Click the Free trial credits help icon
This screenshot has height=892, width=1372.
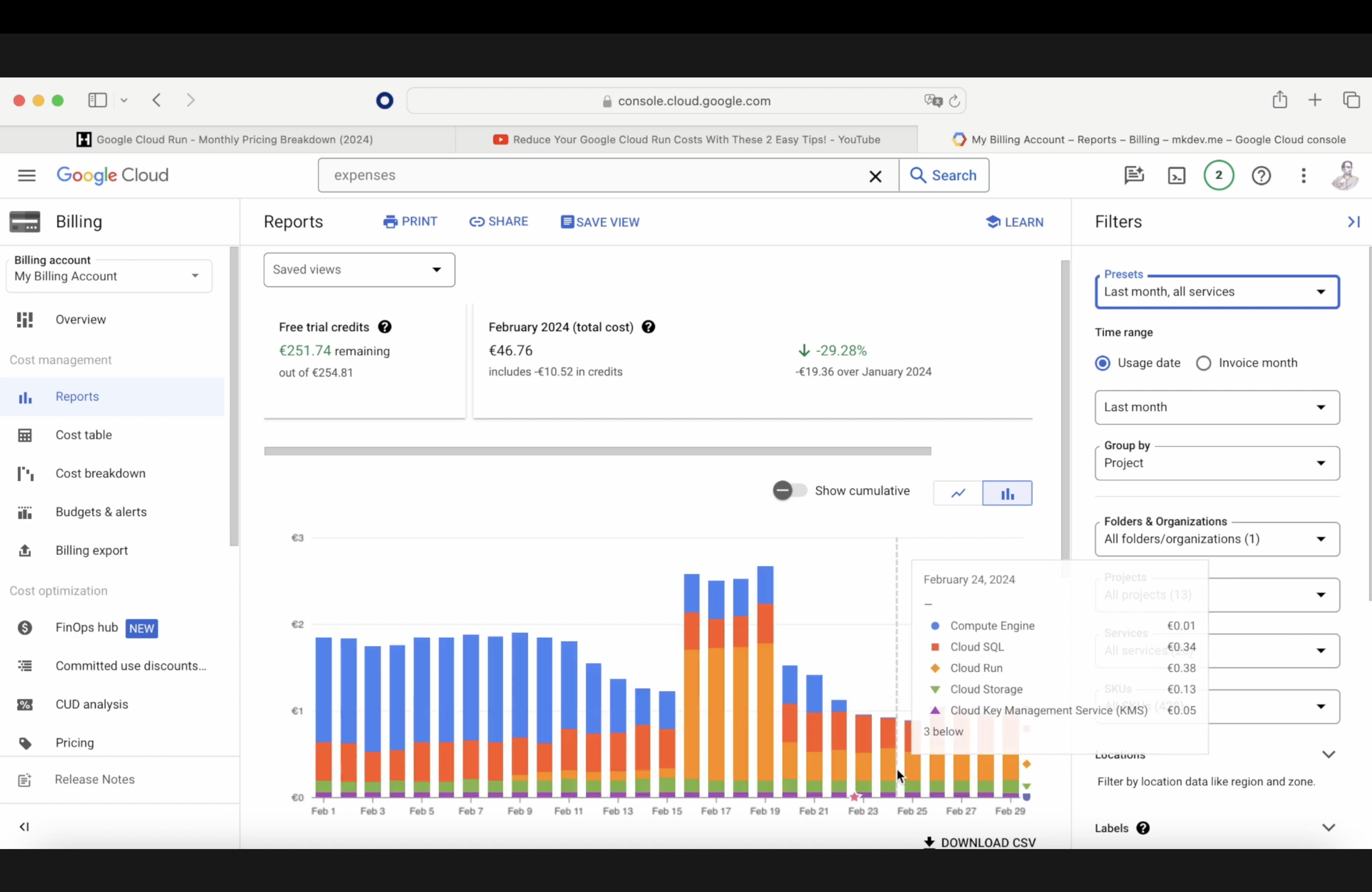pyautogui.click(x=385, y=327)
